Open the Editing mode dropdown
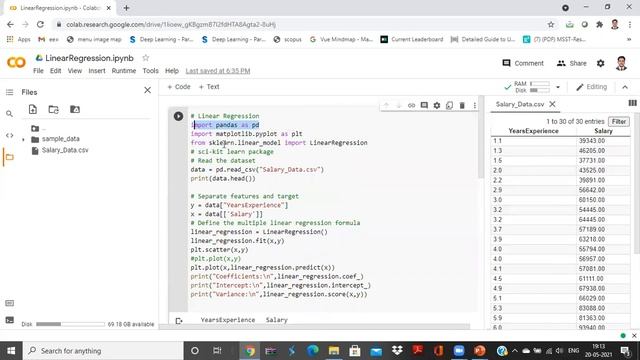Image resolution: width=640 pixels, height=360 pixels. point(591,87)
